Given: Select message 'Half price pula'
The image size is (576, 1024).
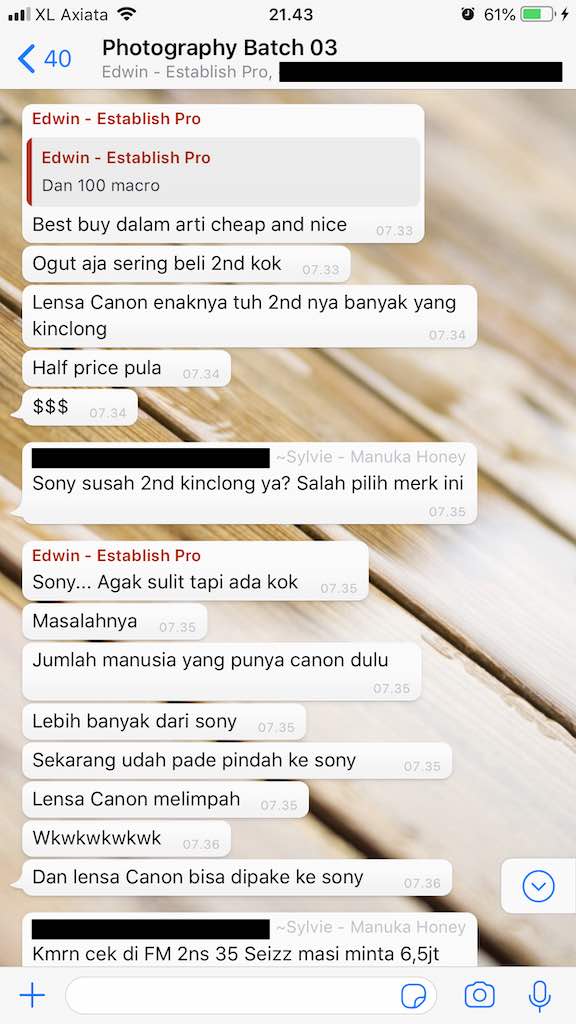Looking at the screenshot, I should coord(126,368).
